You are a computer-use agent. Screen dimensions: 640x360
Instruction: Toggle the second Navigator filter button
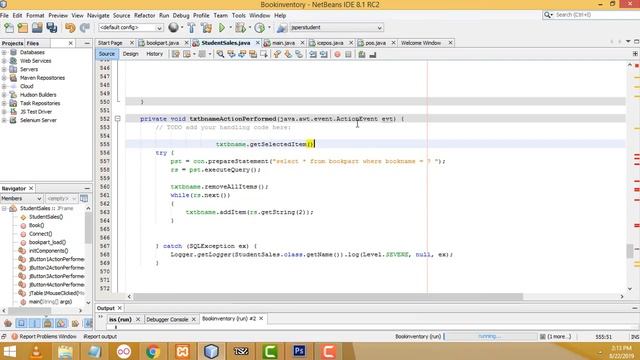[x=21, y=323]
